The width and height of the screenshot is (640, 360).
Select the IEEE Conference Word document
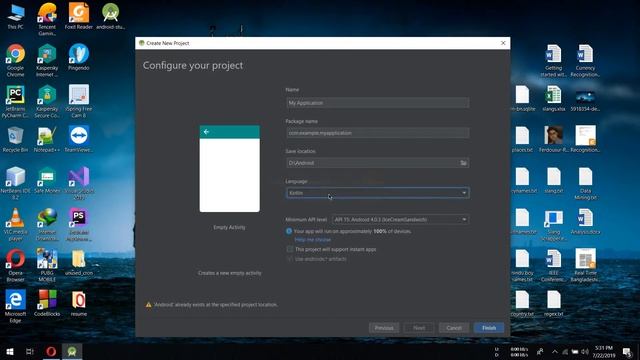553,266
